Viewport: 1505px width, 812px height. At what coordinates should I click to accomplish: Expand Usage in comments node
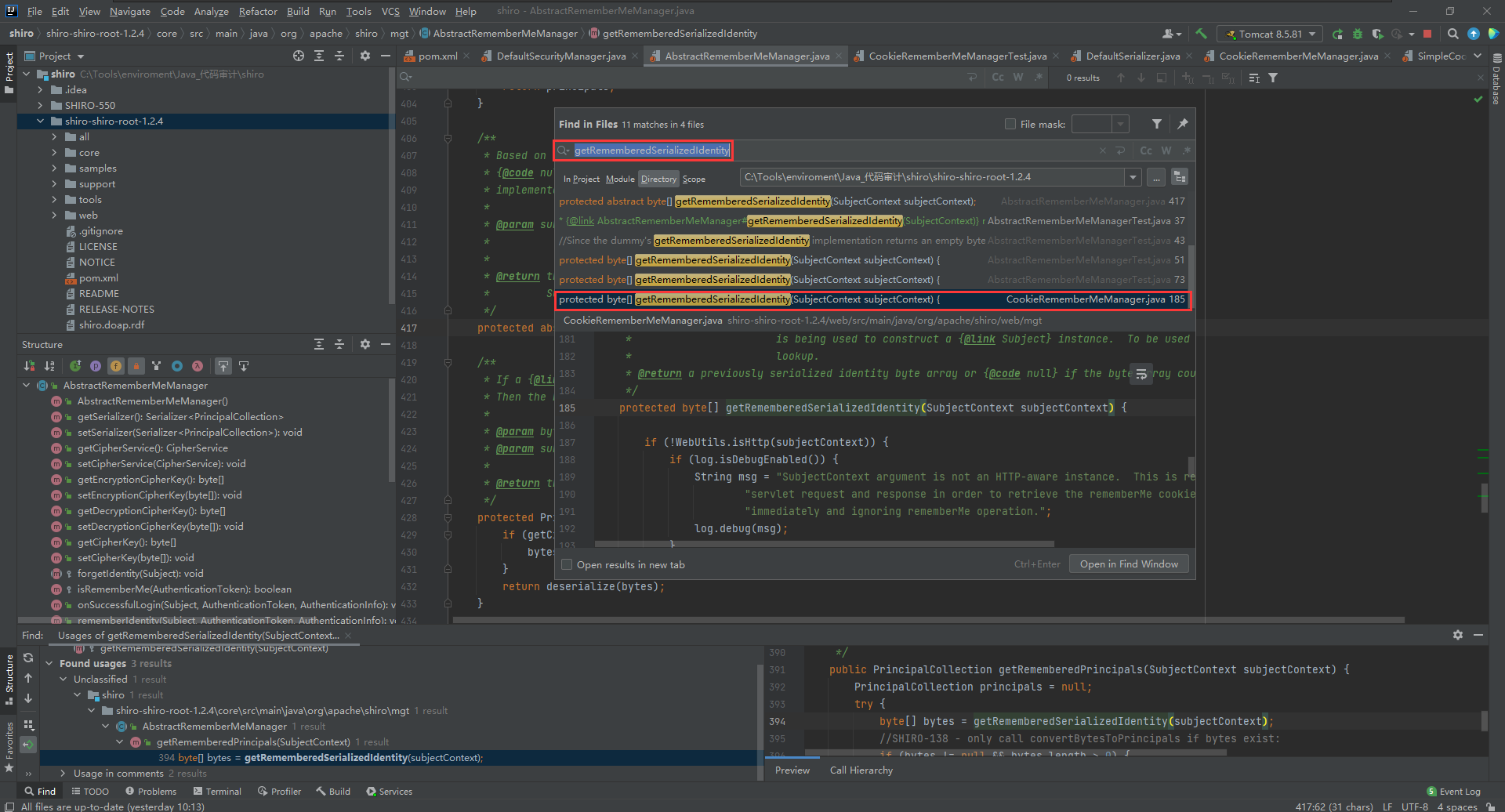pos(63,773)
